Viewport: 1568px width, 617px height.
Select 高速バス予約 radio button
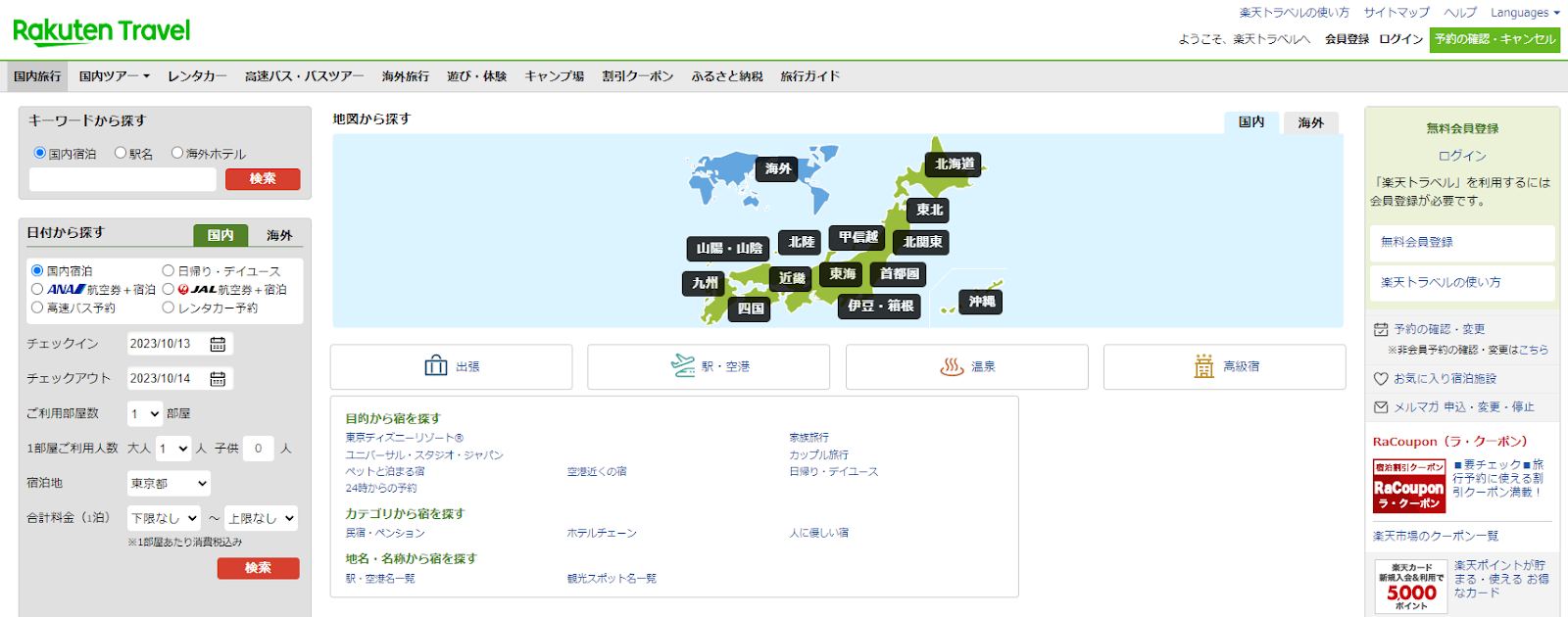pos(37,307)
